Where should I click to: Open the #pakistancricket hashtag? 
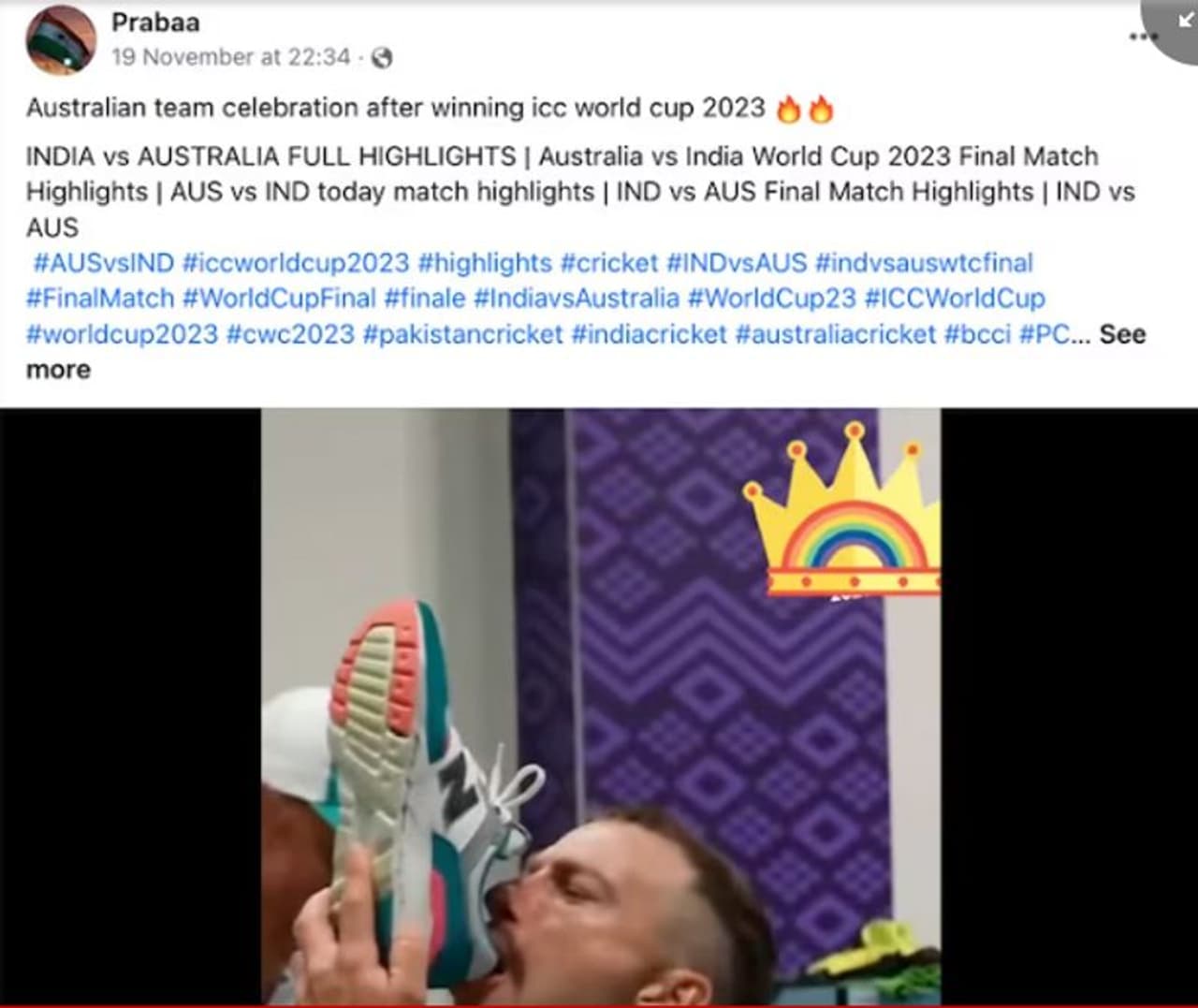coord(463,334)
